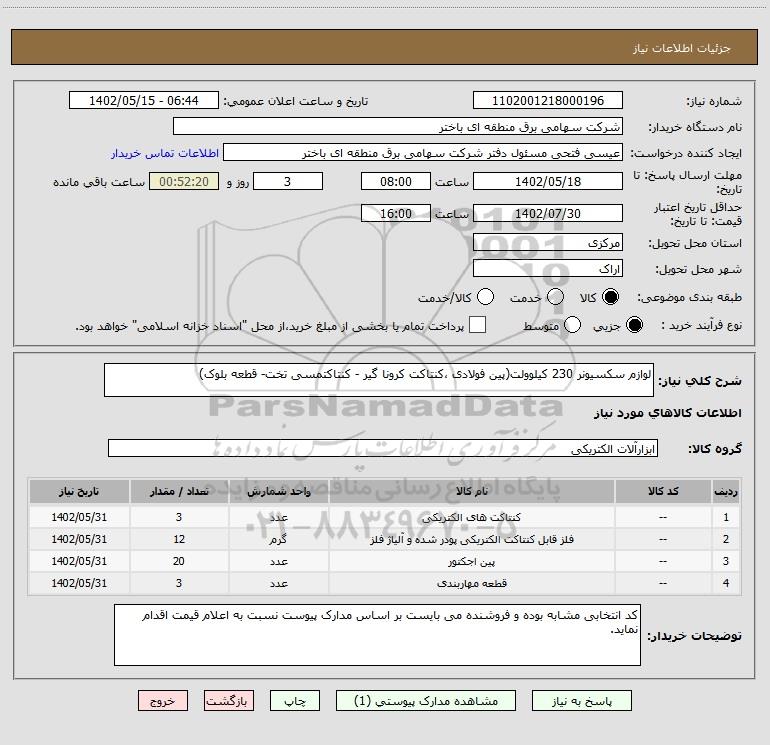Screen dimensions: 770x745
Task: Click the quantity 12 in row 2
Action: 179,539
